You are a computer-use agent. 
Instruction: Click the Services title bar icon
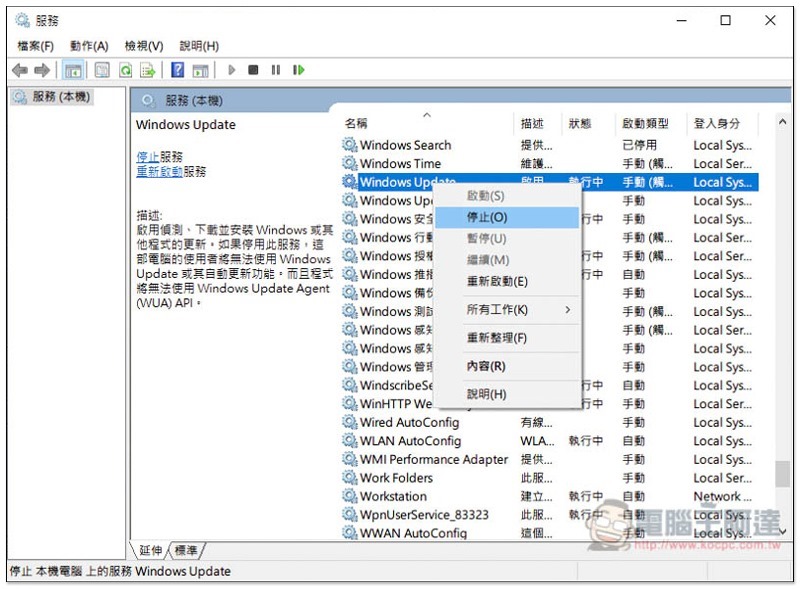click(22, 20)
